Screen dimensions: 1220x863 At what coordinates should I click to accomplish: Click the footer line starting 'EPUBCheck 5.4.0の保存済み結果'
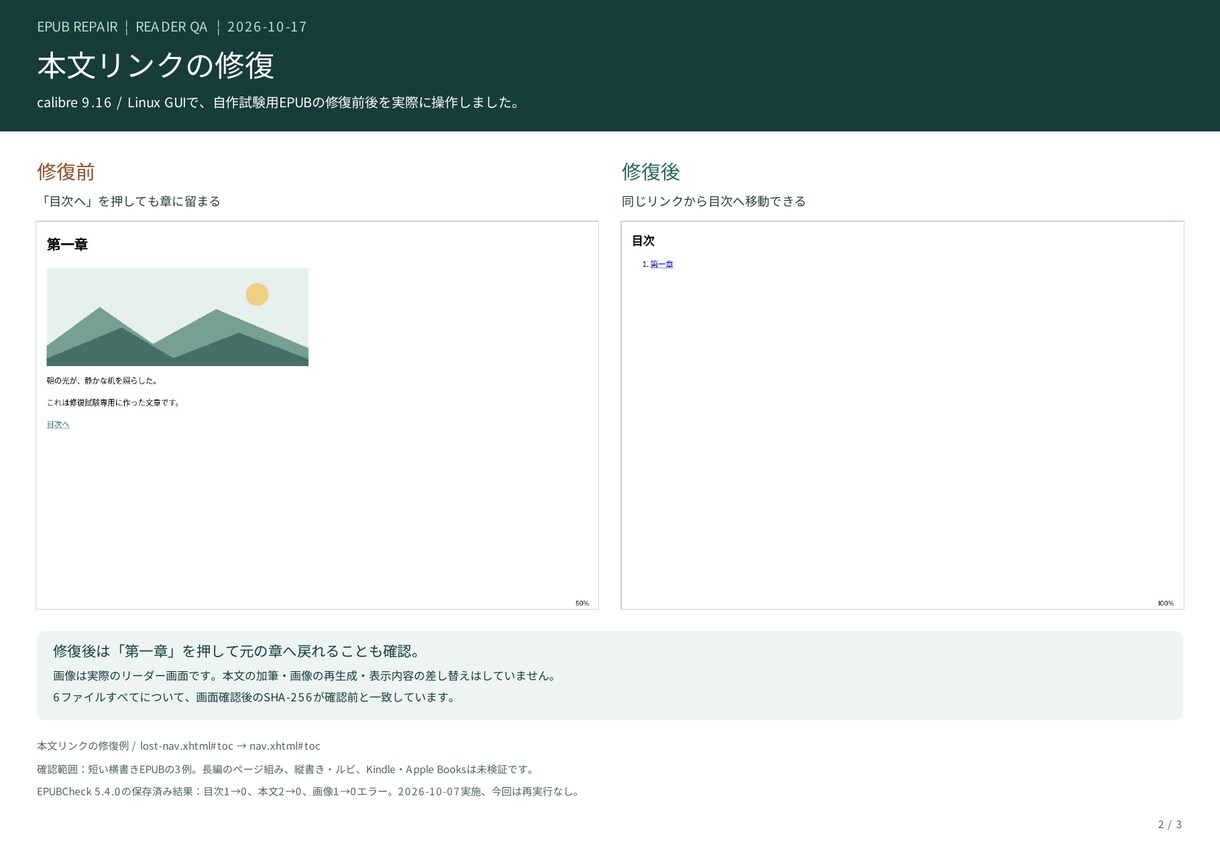click(308, 792)
